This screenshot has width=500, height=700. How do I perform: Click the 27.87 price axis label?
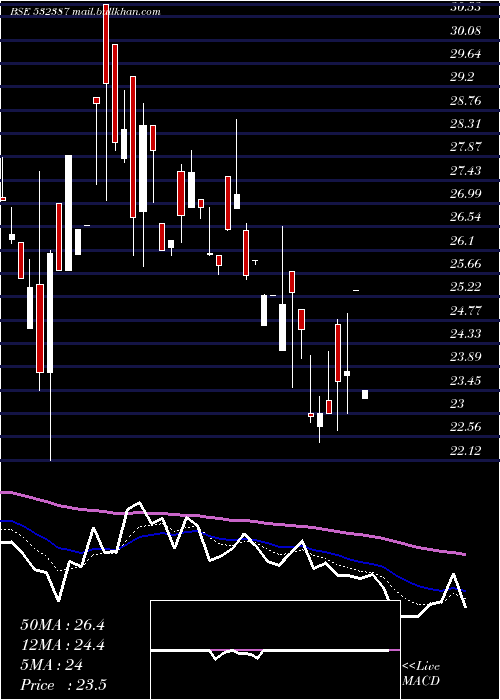point(466,147)
